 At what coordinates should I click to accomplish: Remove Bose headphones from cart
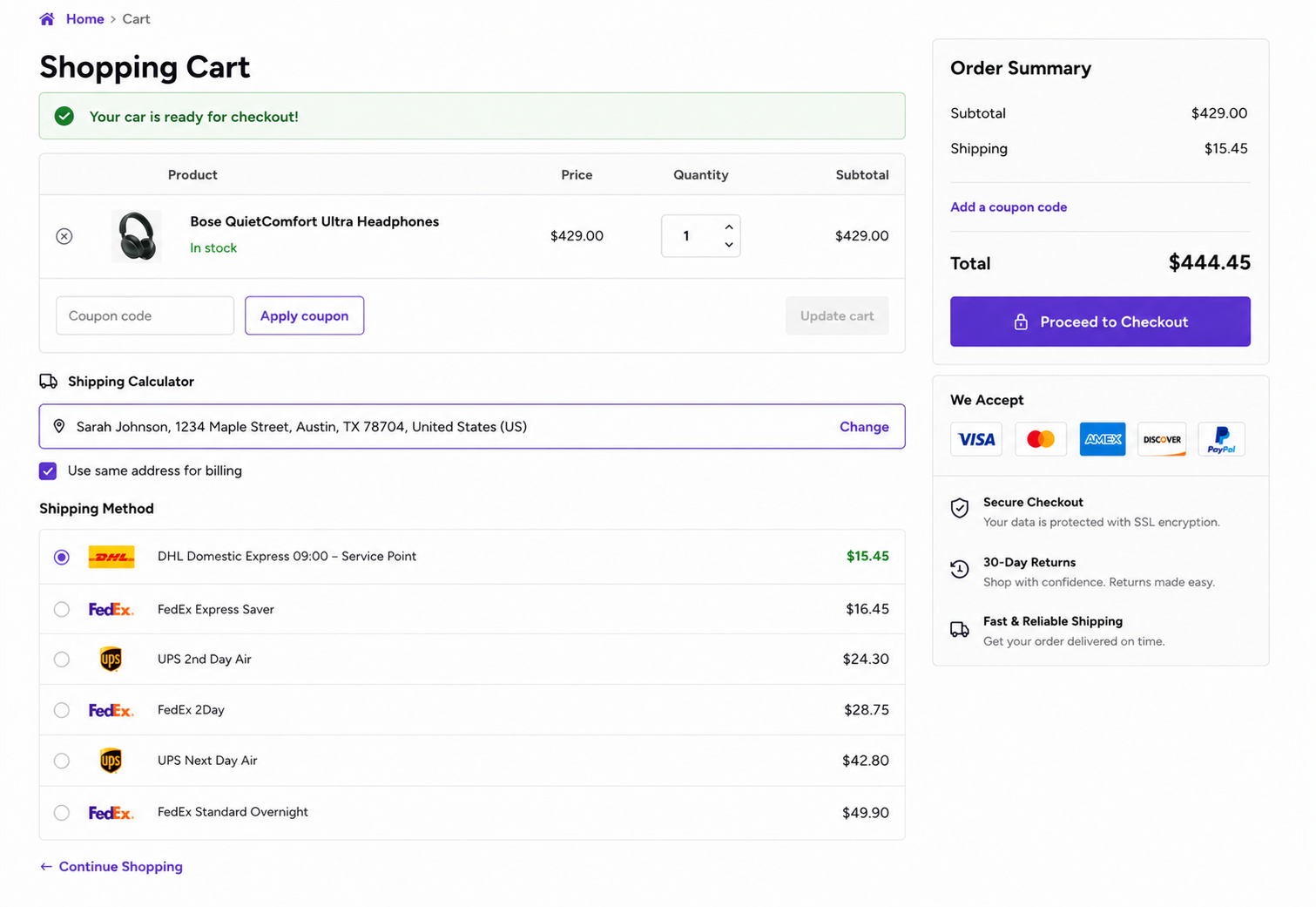(64, 236)
